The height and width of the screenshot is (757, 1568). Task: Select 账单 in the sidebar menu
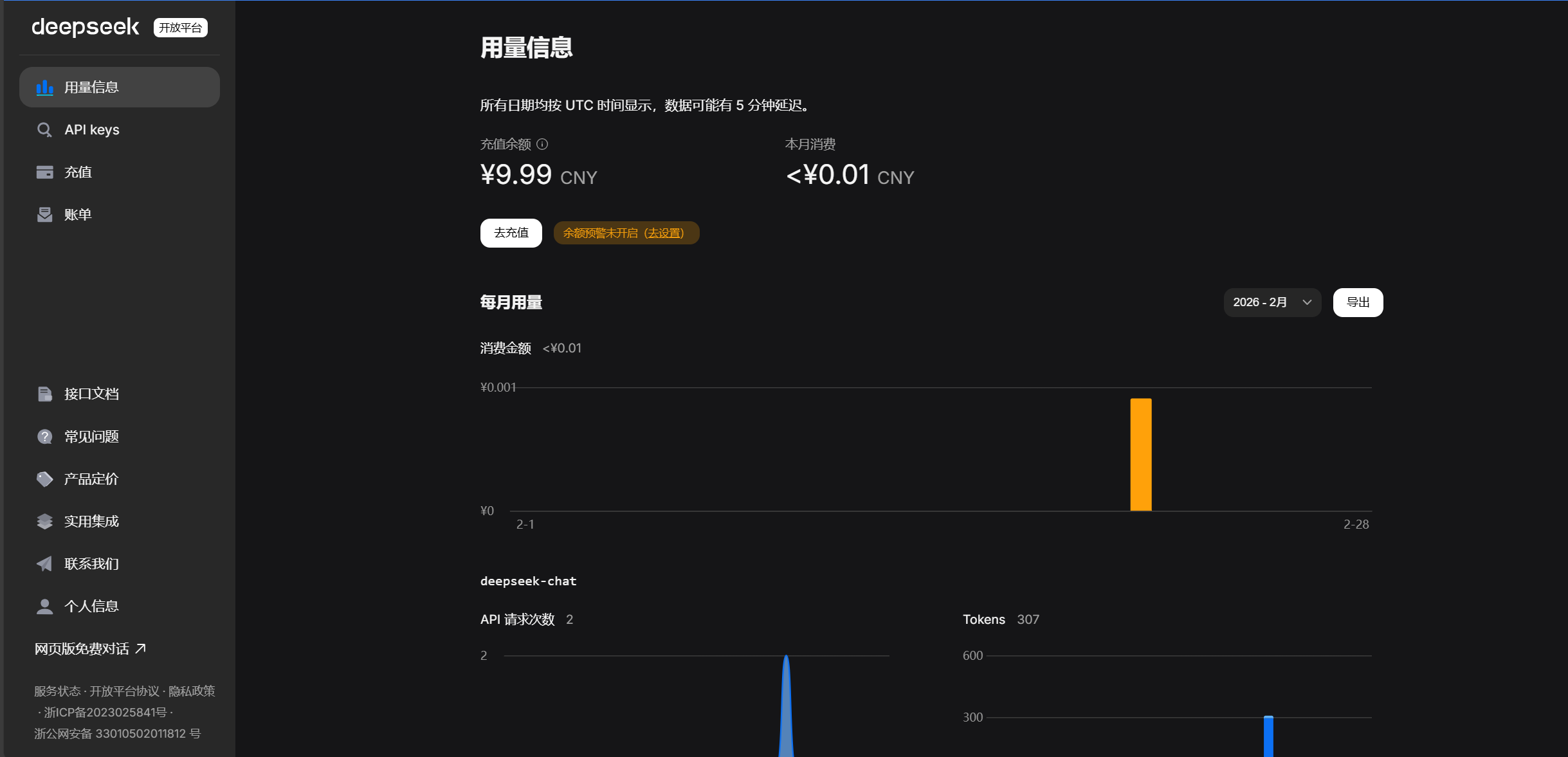[x=78, y=215]
